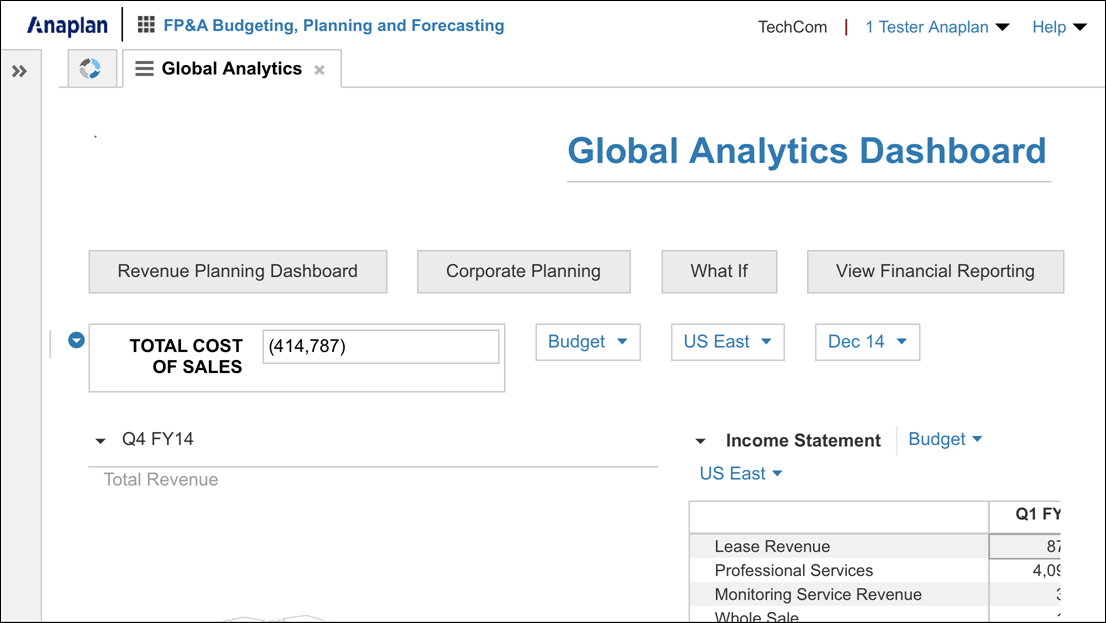Open the app navigation grid icon
The width and height of the screenshot is (1106, 623).
click(x=145, y=25)
